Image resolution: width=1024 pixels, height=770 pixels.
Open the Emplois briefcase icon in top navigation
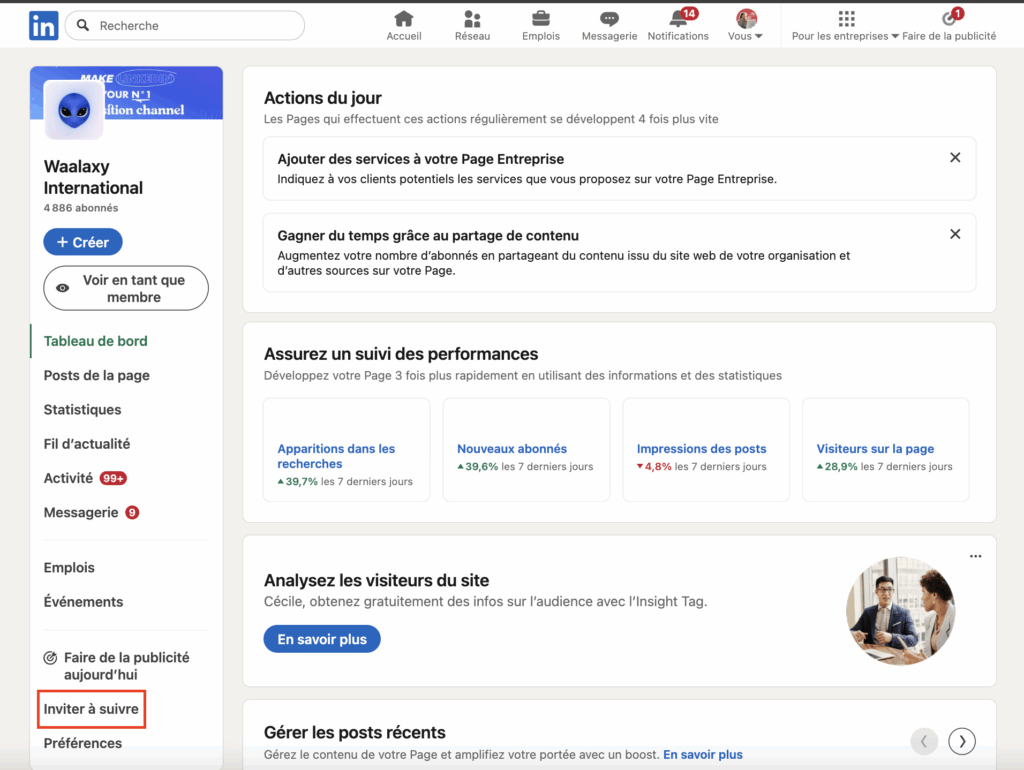[540, 18]
